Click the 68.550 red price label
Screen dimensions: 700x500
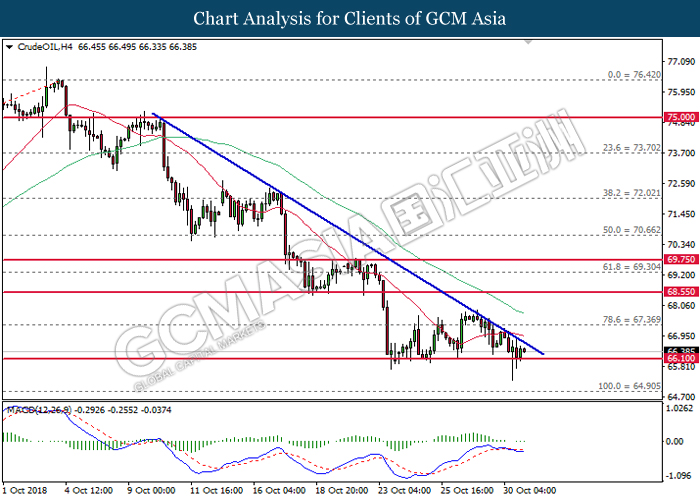681,292
